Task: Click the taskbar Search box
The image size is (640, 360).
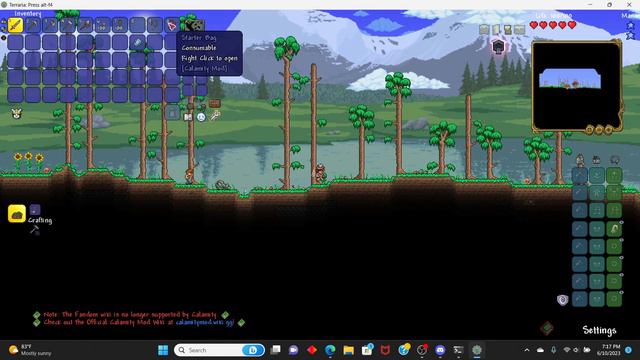Action: pyautogui.click(x=219, y=350)
